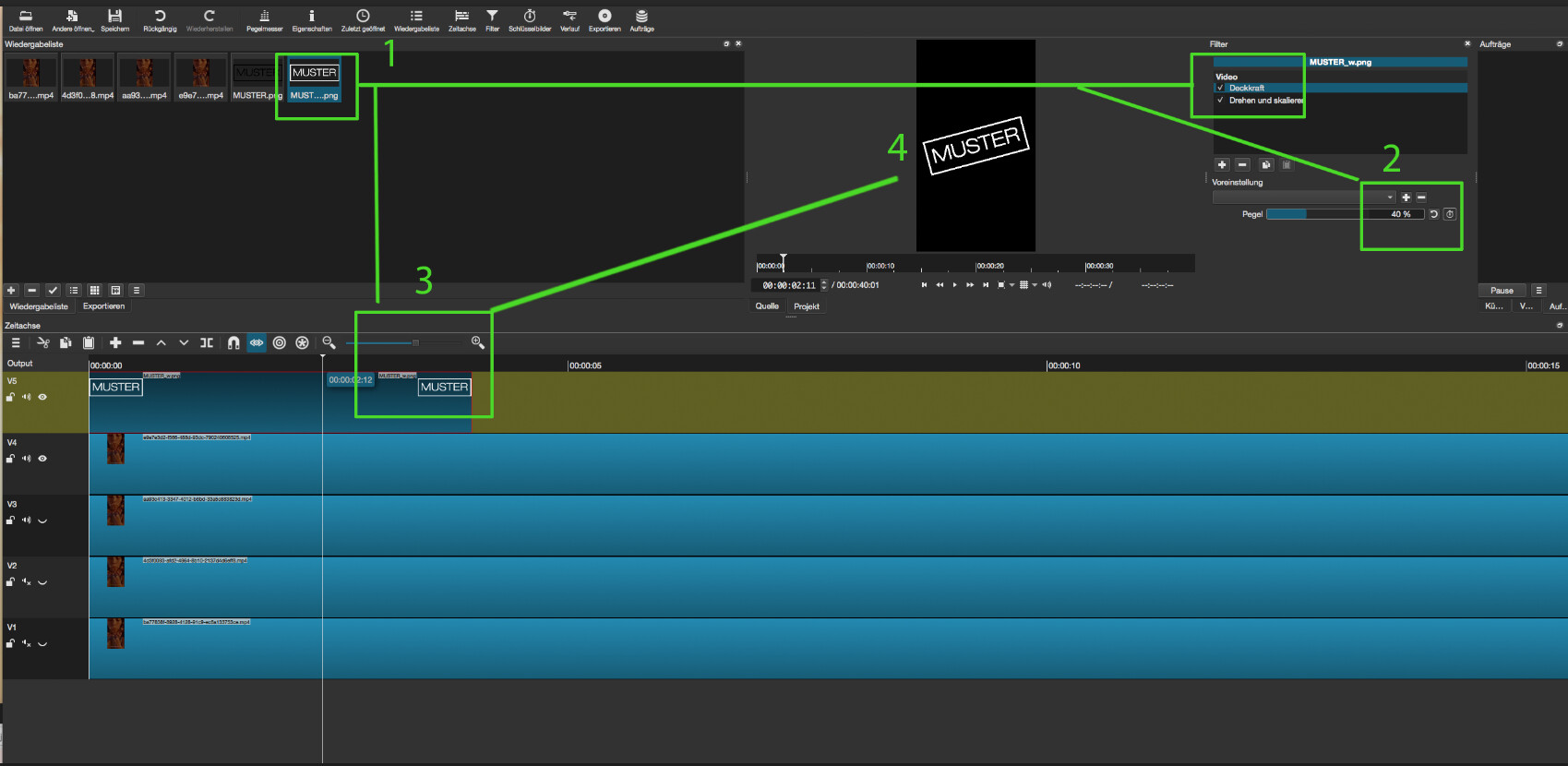The height and width of the screenshot is (766, 1568).
Task: Open Wiedergabeliste from top toolbar
Action: (x=416, y=20)
